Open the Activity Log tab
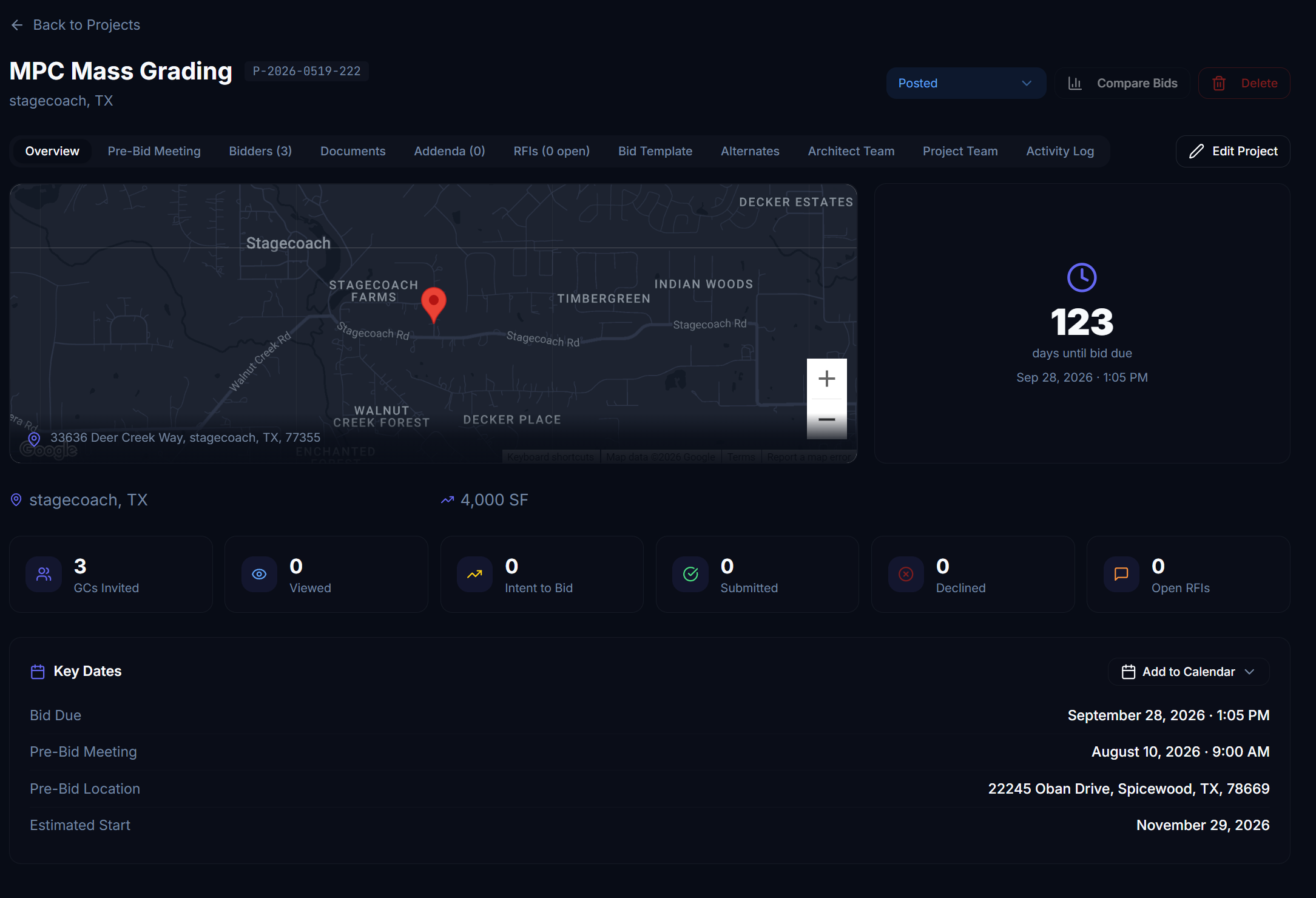The width and height of the screenshot is (1316, 898). 1060,151
